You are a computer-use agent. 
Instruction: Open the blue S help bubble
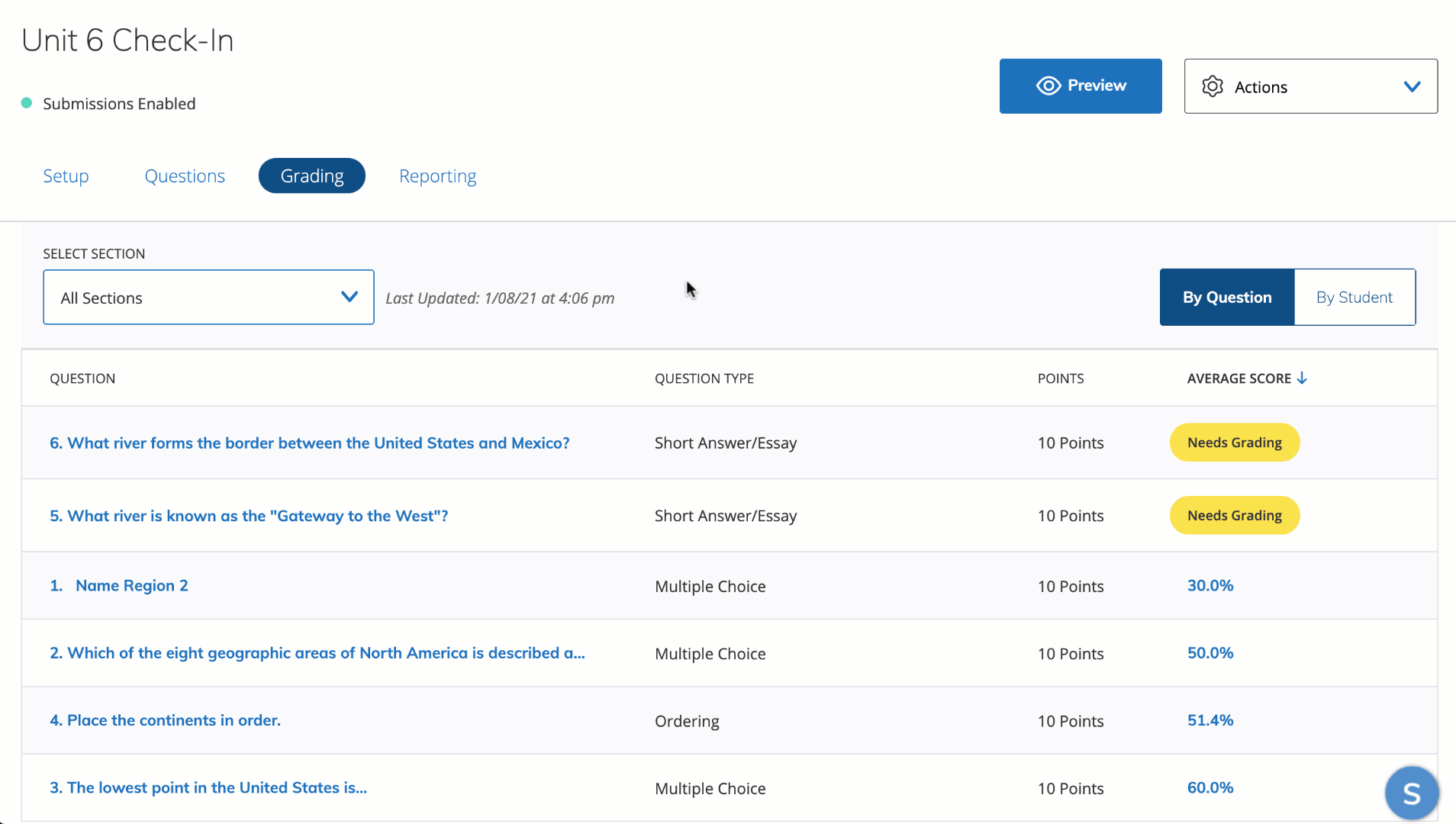click(x=1411, y=793)
